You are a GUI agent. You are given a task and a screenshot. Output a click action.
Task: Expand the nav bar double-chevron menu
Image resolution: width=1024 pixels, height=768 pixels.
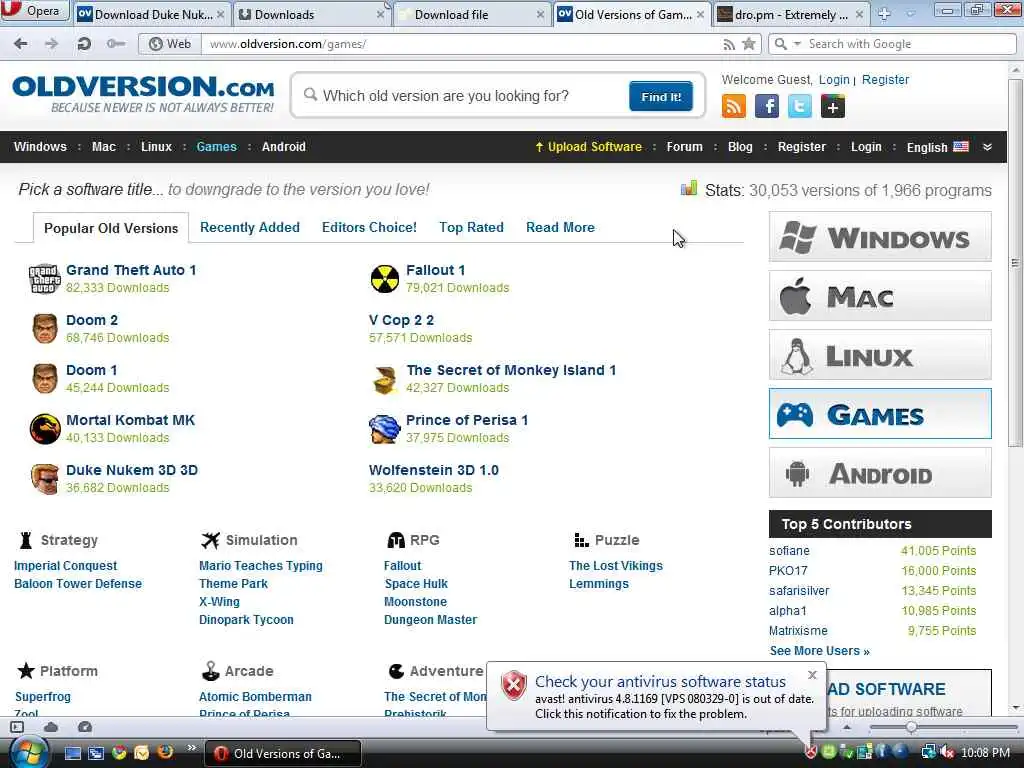click(x=987, y=147)
